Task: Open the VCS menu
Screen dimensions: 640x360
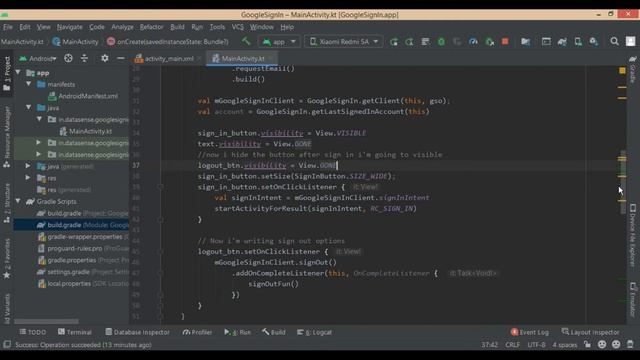Action: [x=238, y=27]
